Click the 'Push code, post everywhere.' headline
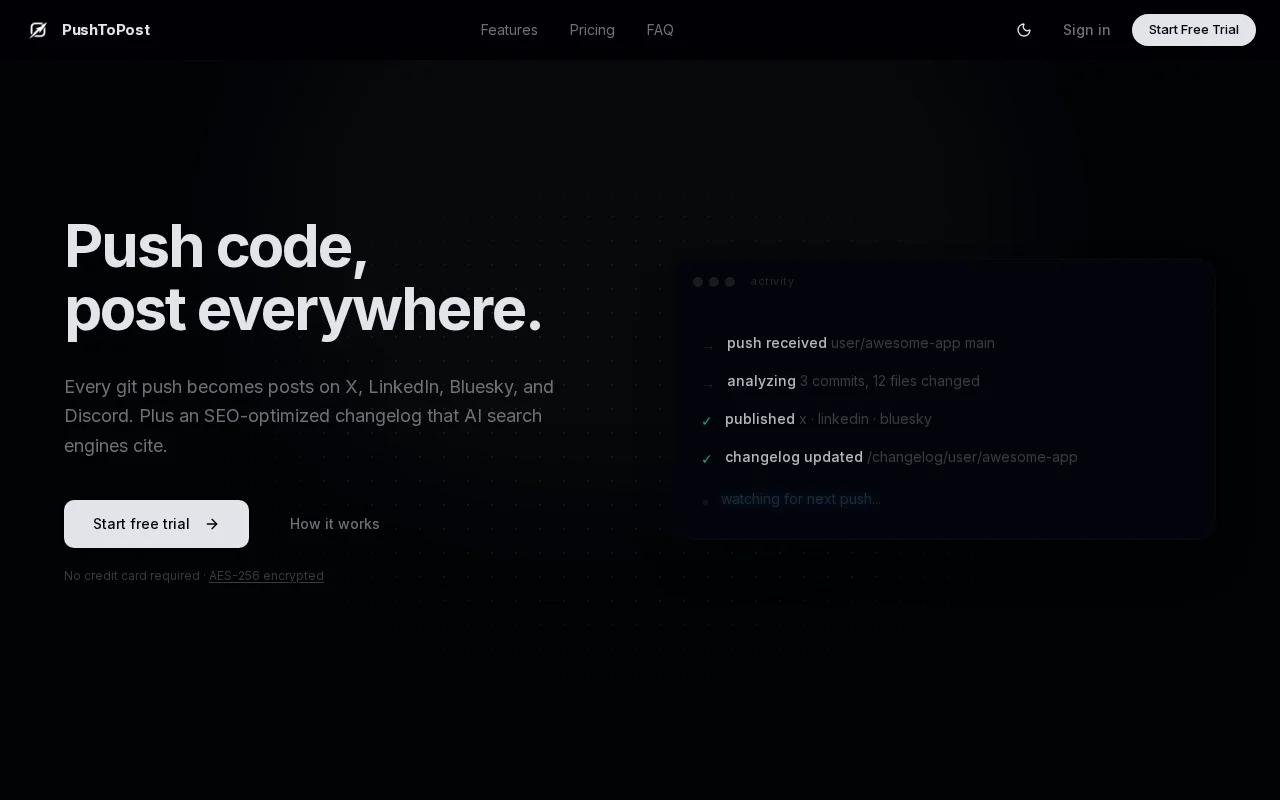Viewport: 1280px width, 800px height. [x=303, y=278]
